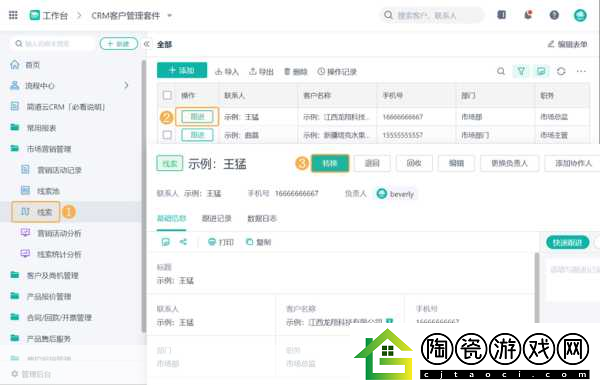The height and width of the screenshot is (385, 600).
Task: Expand 客户及商机管理 folder
Action: coord(44,275)
